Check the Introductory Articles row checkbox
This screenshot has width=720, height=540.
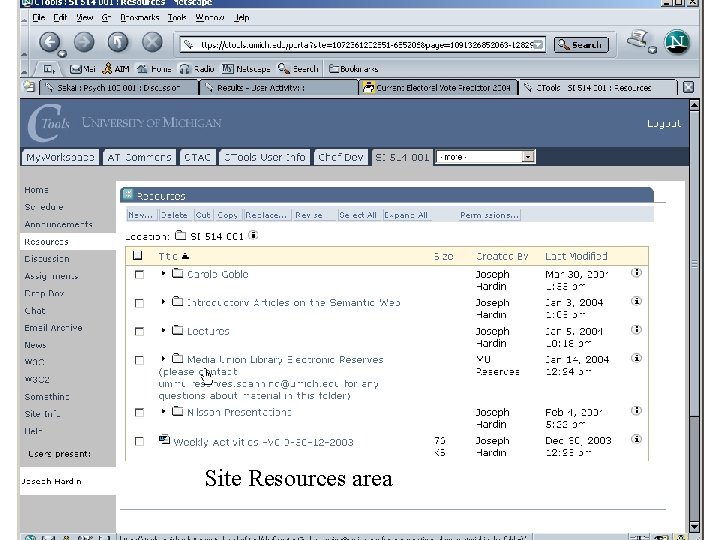pos(139,303)
